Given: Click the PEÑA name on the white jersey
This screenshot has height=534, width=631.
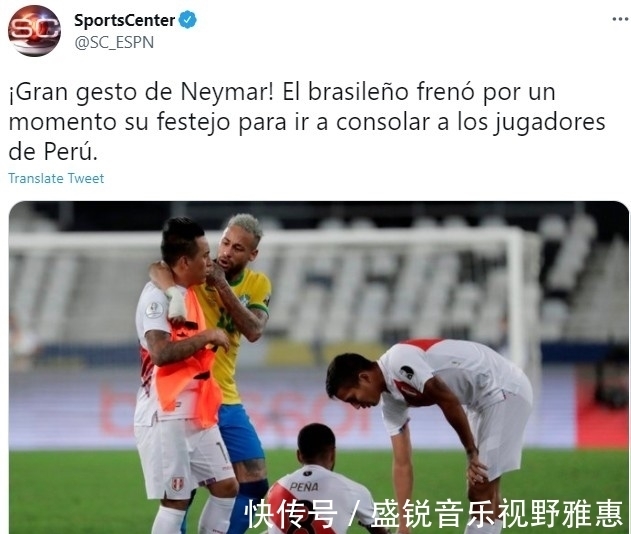Looking at the screenshot, I should [304, 487].
